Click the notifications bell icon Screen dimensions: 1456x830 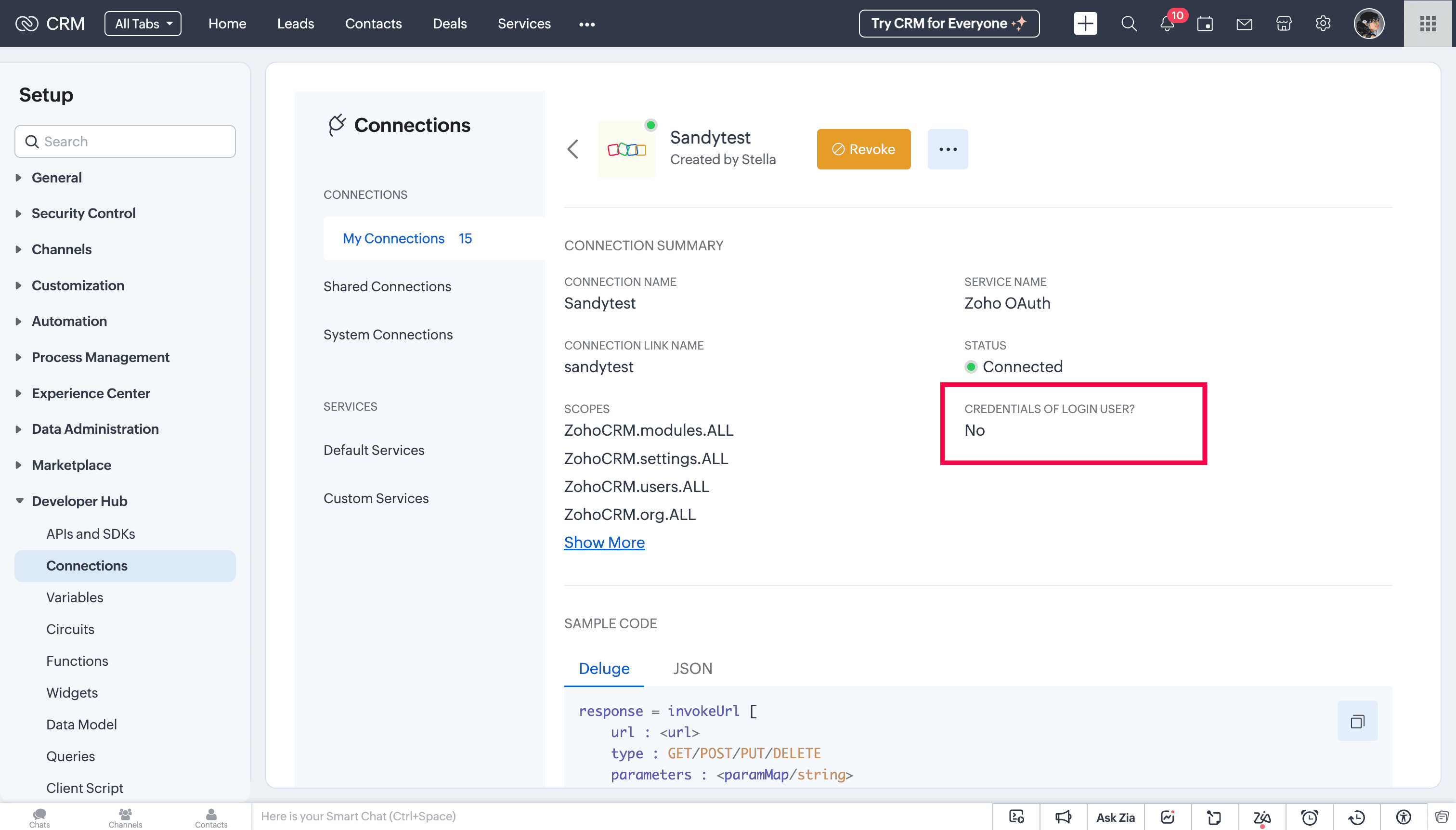click(1167, 24)
